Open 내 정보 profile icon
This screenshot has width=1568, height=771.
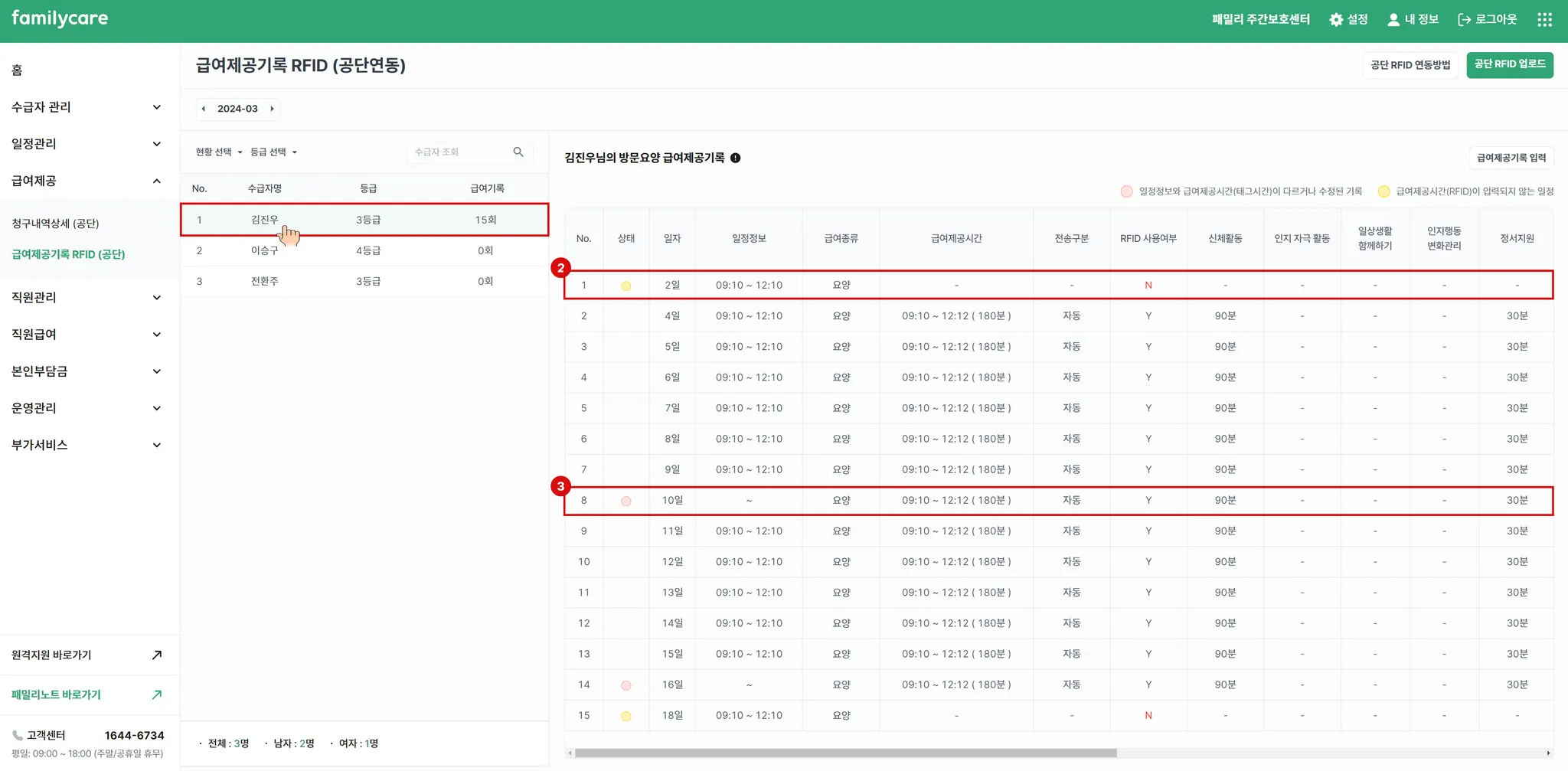(x=1393, y=20)
